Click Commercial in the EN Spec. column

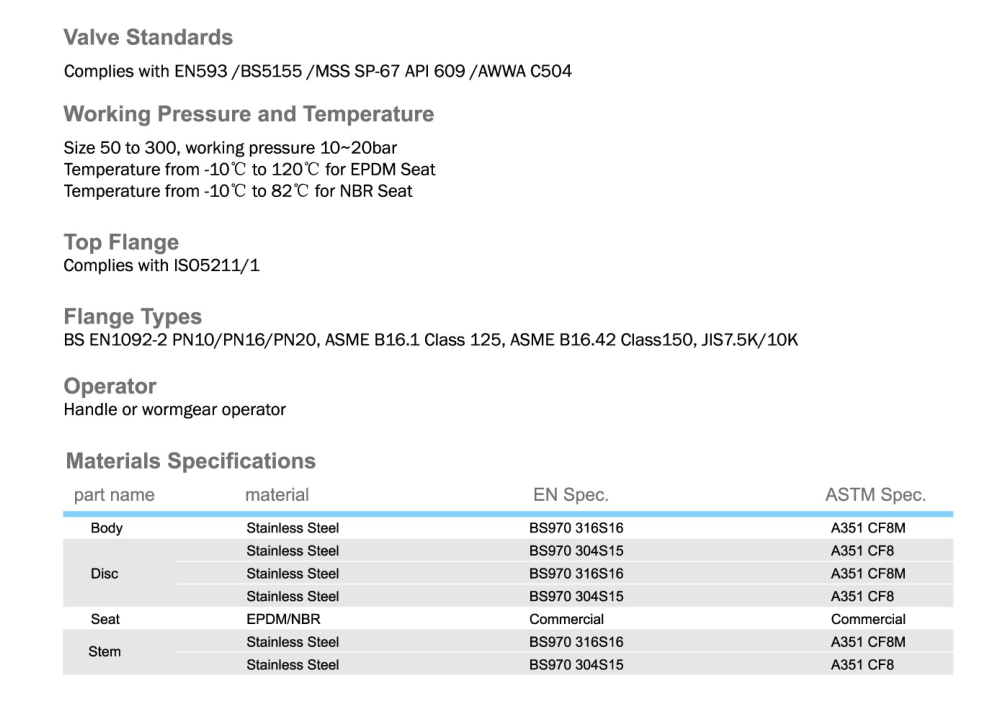(566, 619)
